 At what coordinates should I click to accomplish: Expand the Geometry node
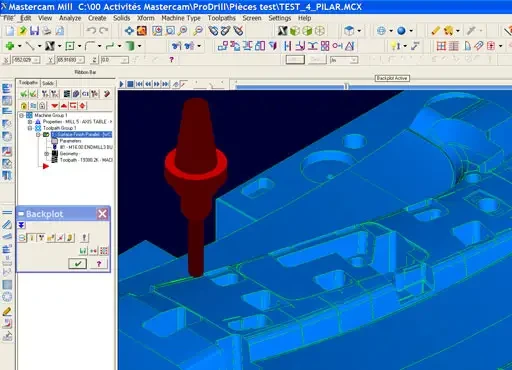pyautogui.click(x=47, y=154)
